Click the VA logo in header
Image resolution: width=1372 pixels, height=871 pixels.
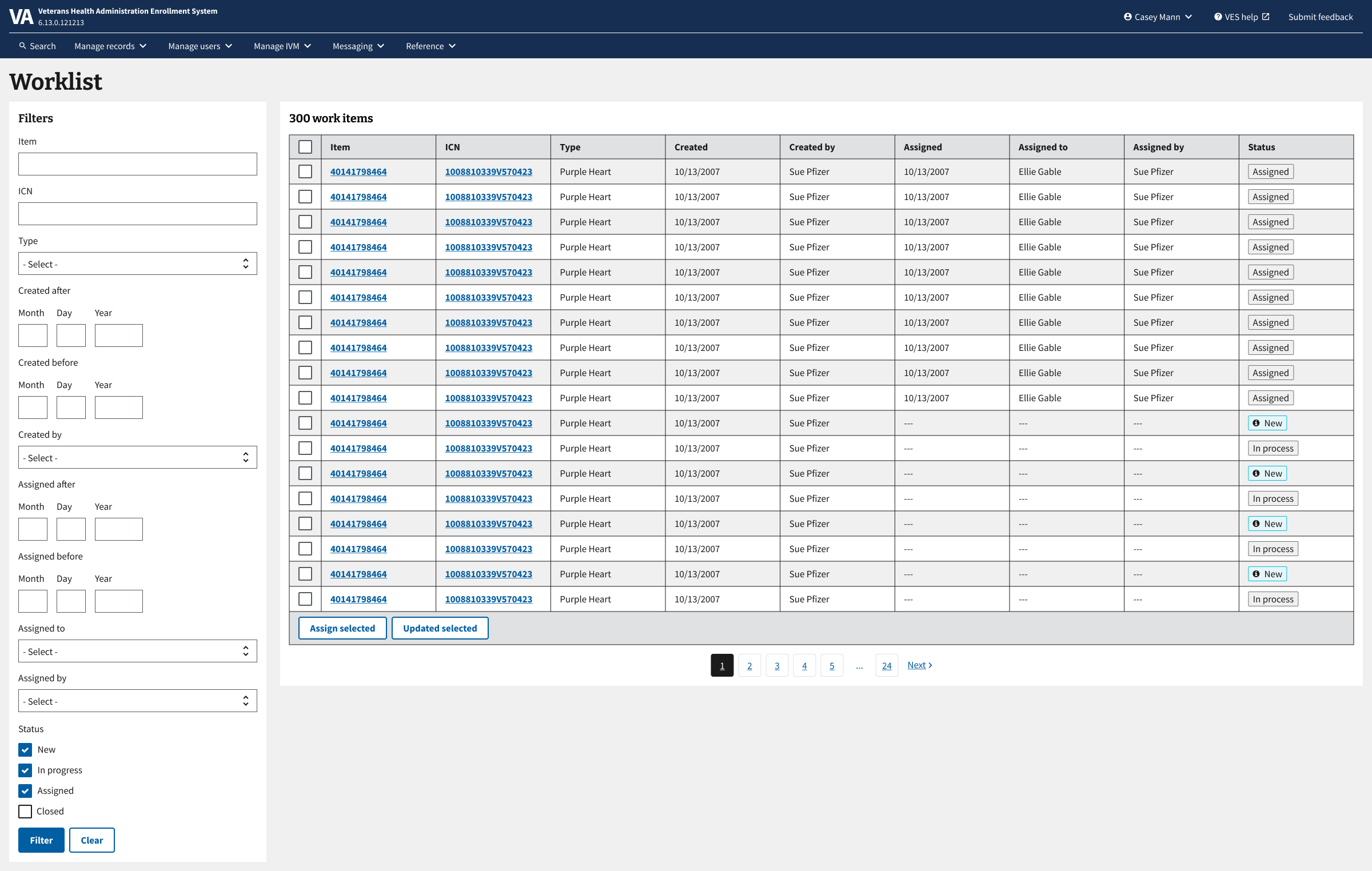(21, 17)
